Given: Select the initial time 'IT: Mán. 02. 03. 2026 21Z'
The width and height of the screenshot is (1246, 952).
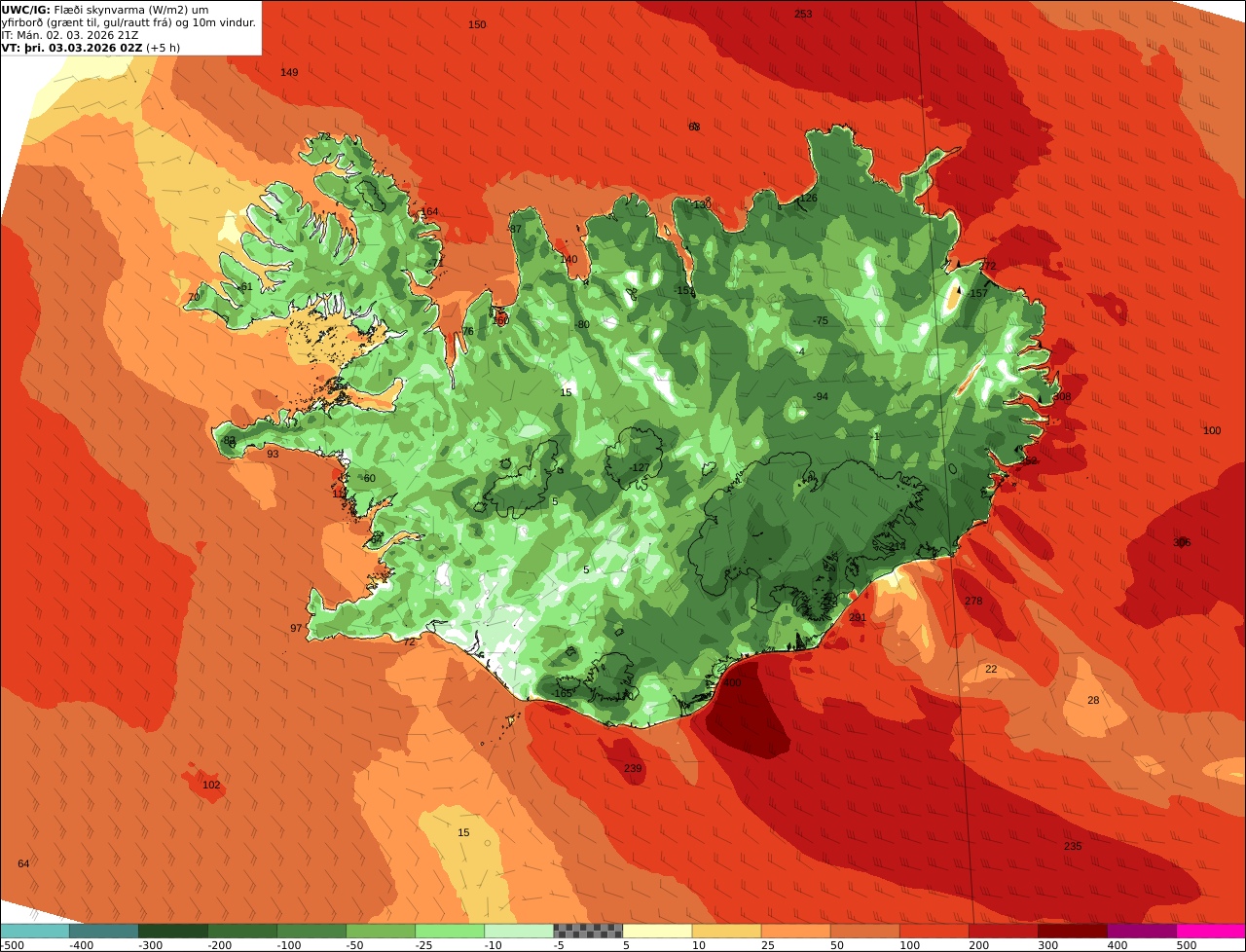Looking at the screenshot, I should point(69,35).
